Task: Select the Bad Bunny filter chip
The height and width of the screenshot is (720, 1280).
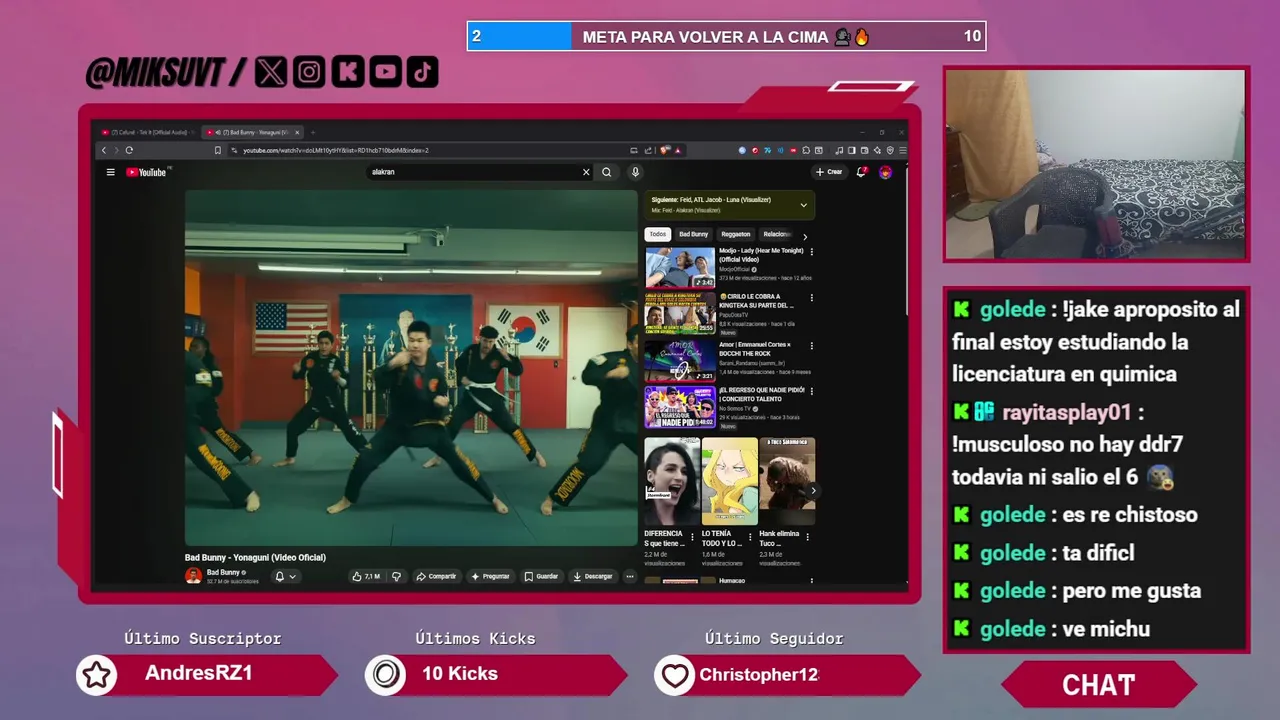Action: click(693, 234)
